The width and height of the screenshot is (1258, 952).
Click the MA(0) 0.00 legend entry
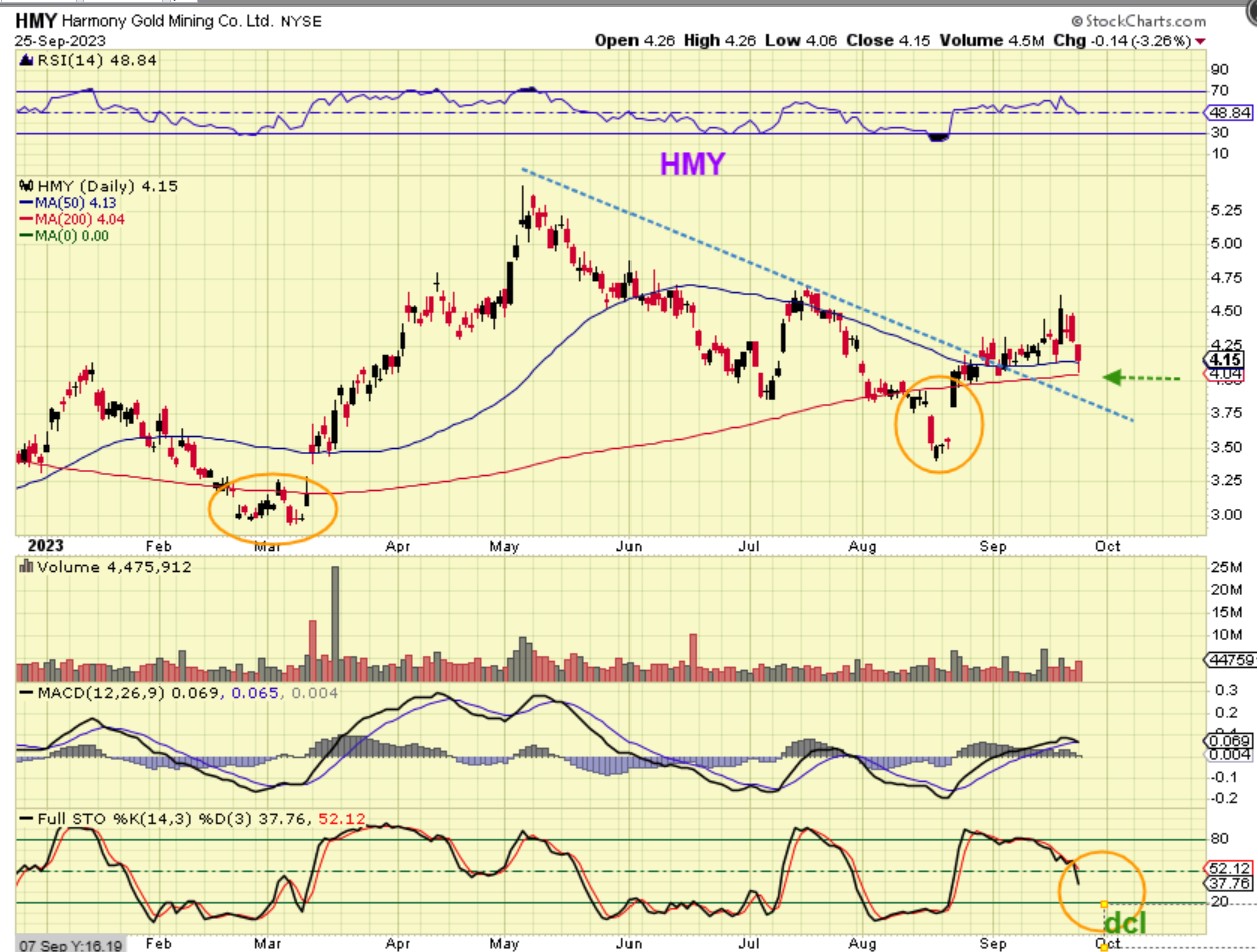(x=64, y=236)
